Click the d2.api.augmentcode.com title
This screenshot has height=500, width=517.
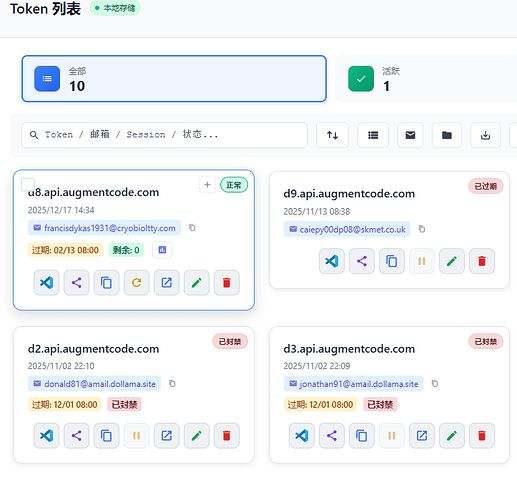93,349
